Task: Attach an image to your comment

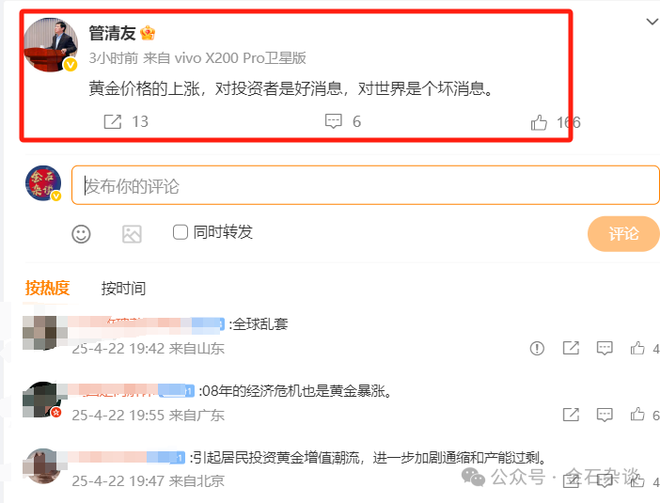Action: (x=132, y=234)
